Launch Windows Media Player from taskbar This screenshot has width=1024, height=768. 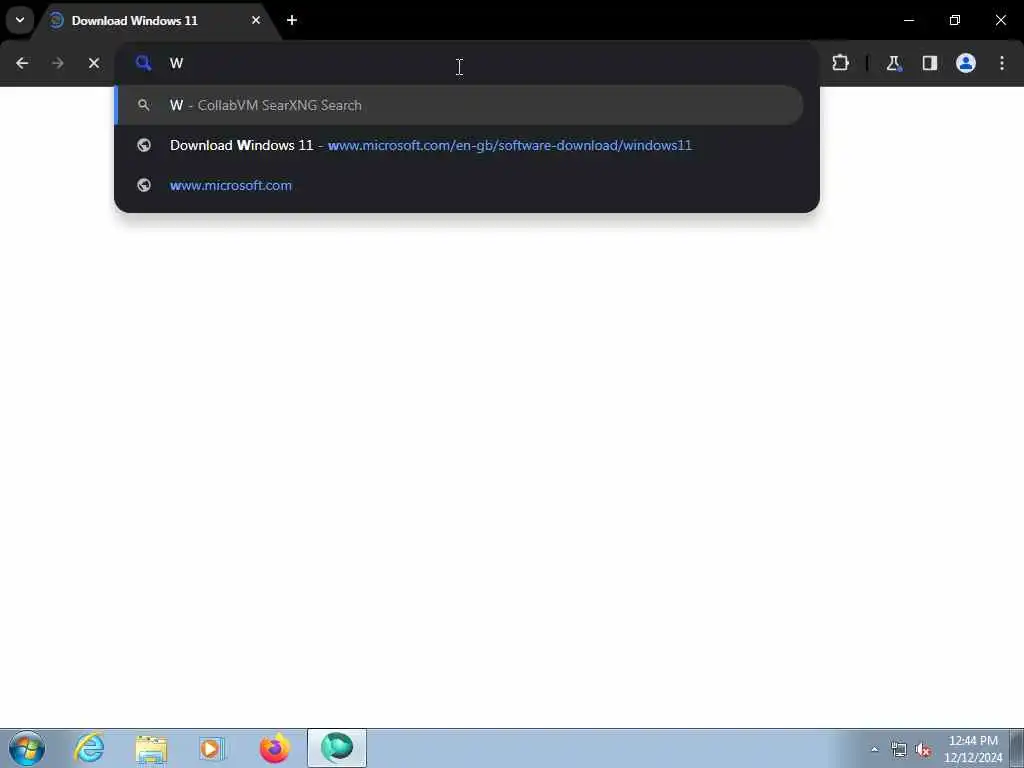point(212,748)
